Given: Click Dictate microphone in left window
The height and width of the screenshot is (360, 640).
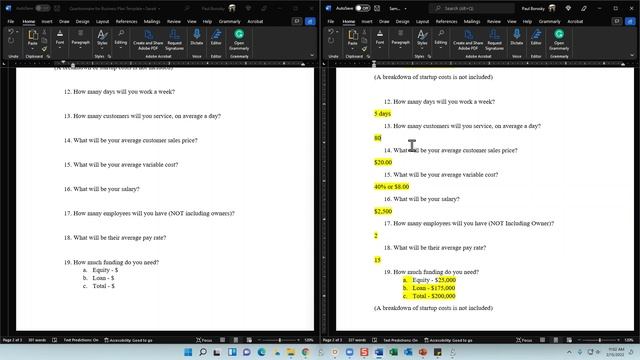Looking at the screenshot, I should tap(197, 37).
